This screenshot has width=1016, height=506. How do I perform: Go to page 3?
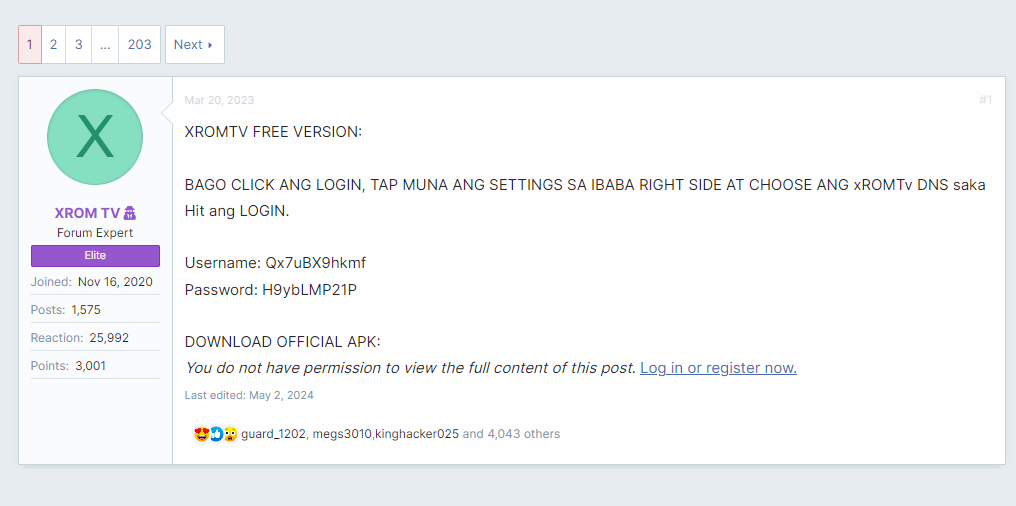pos(79,45)
